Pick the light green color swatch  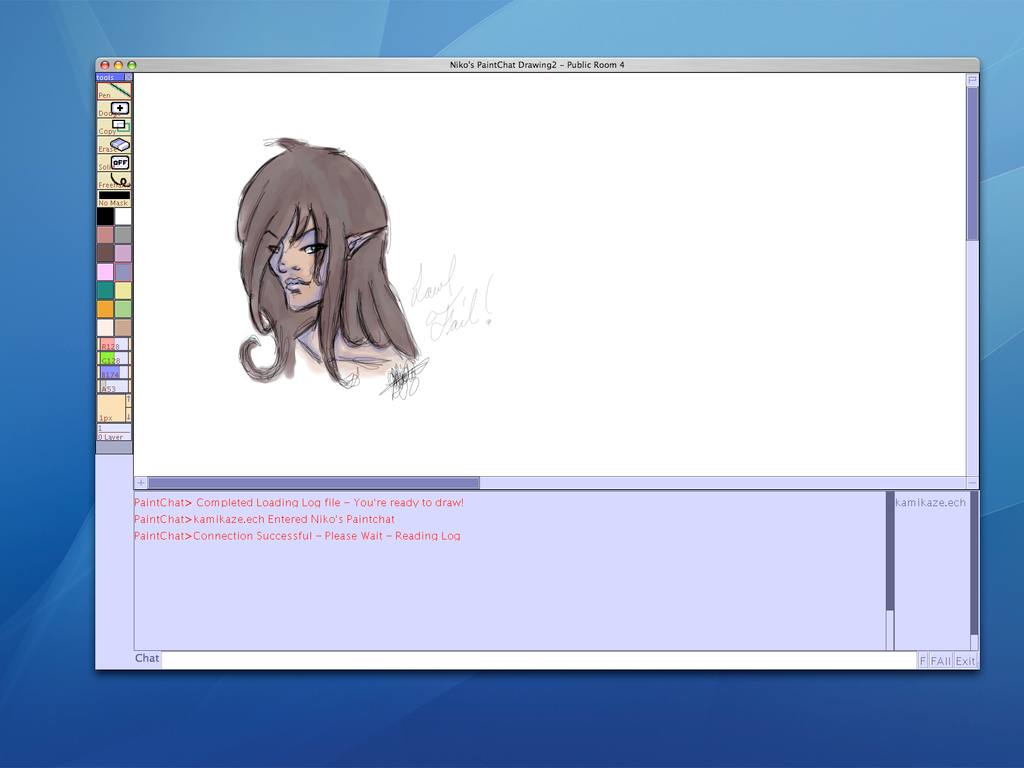click(x=123, y=308)
